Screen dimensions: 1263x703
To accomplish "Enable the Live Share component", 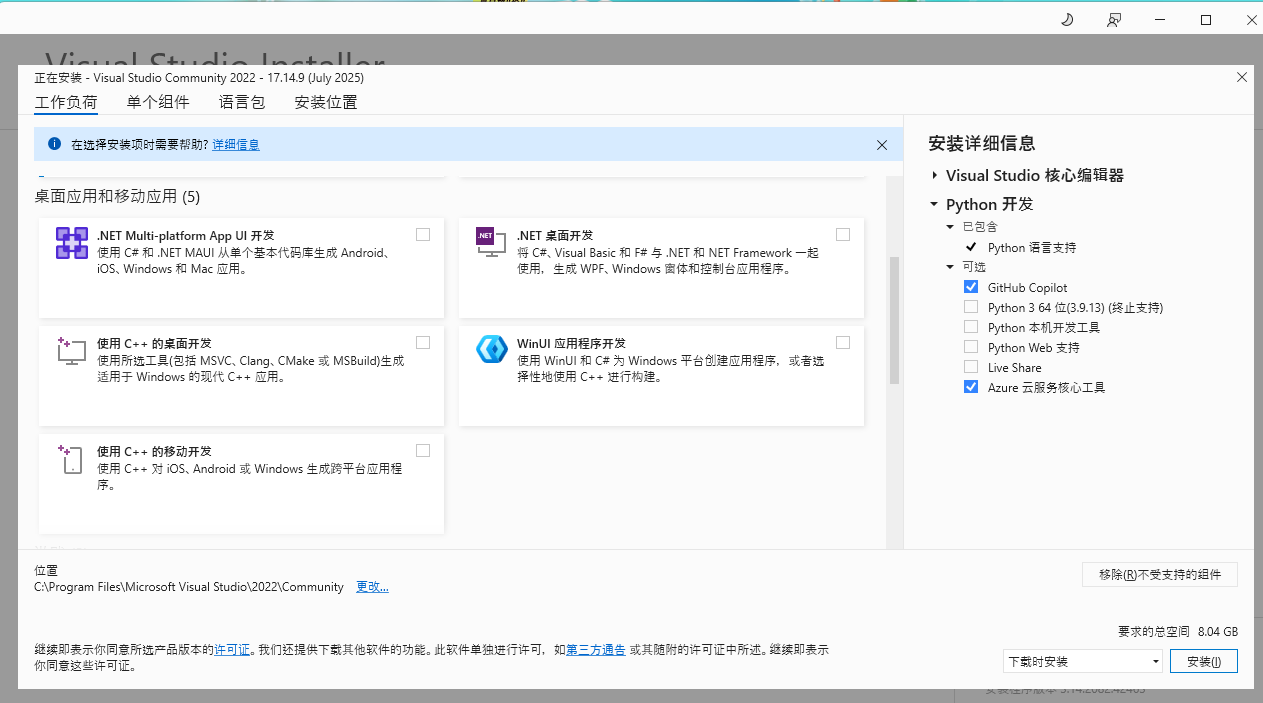I will [971, 367].
